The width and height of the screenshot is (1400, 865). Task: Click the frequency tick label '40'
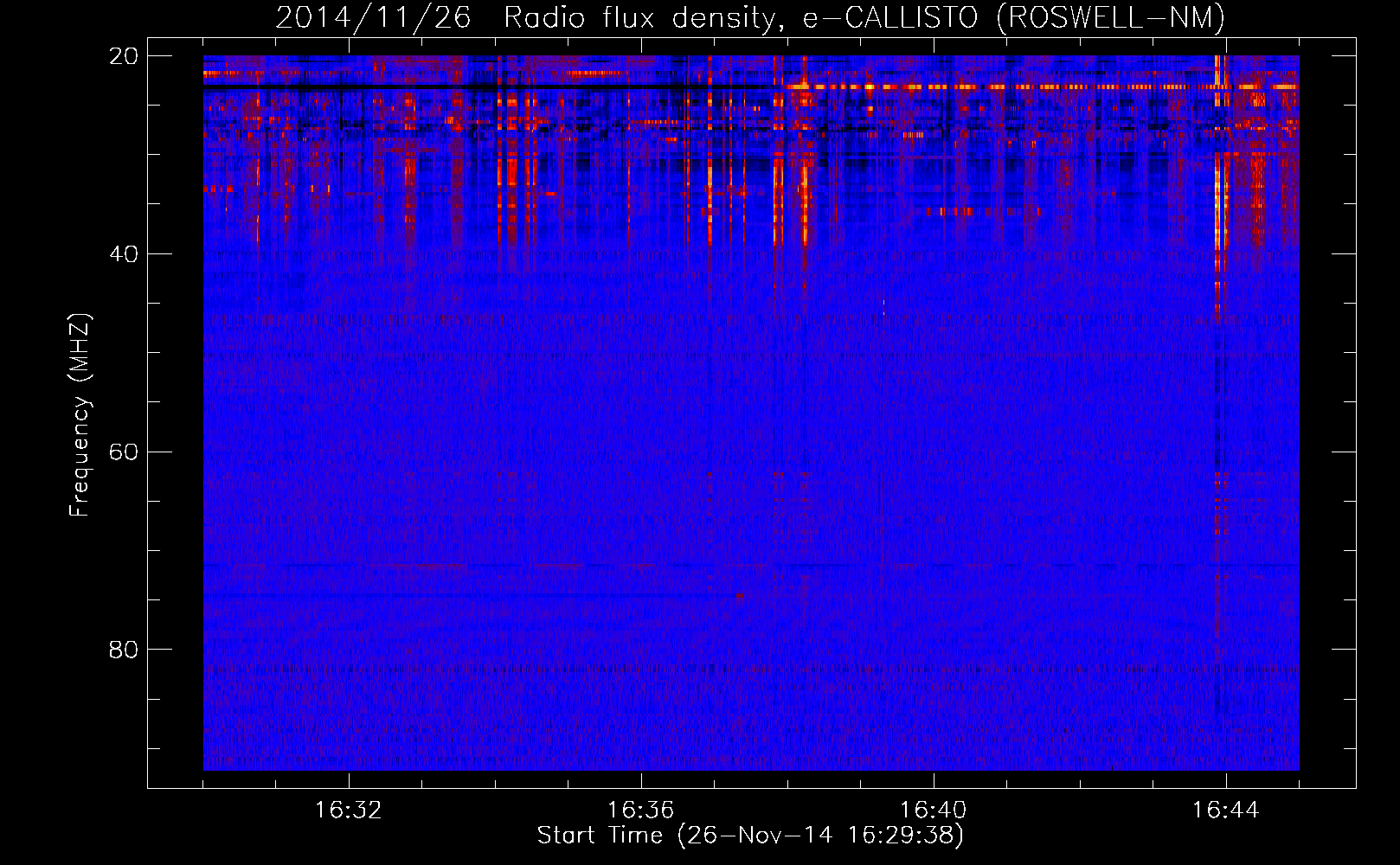click(x=124, y=254)
